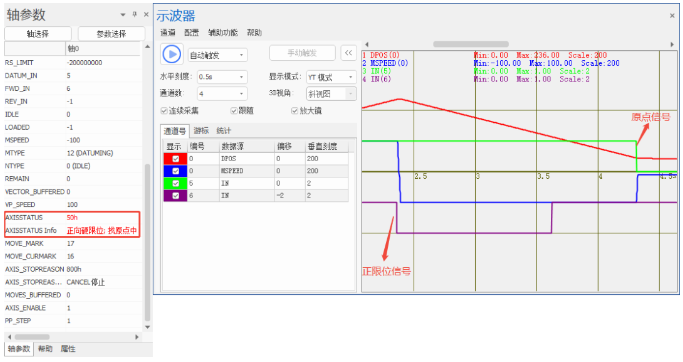
Task: Click the 轴选择 button
Action: 38,34
